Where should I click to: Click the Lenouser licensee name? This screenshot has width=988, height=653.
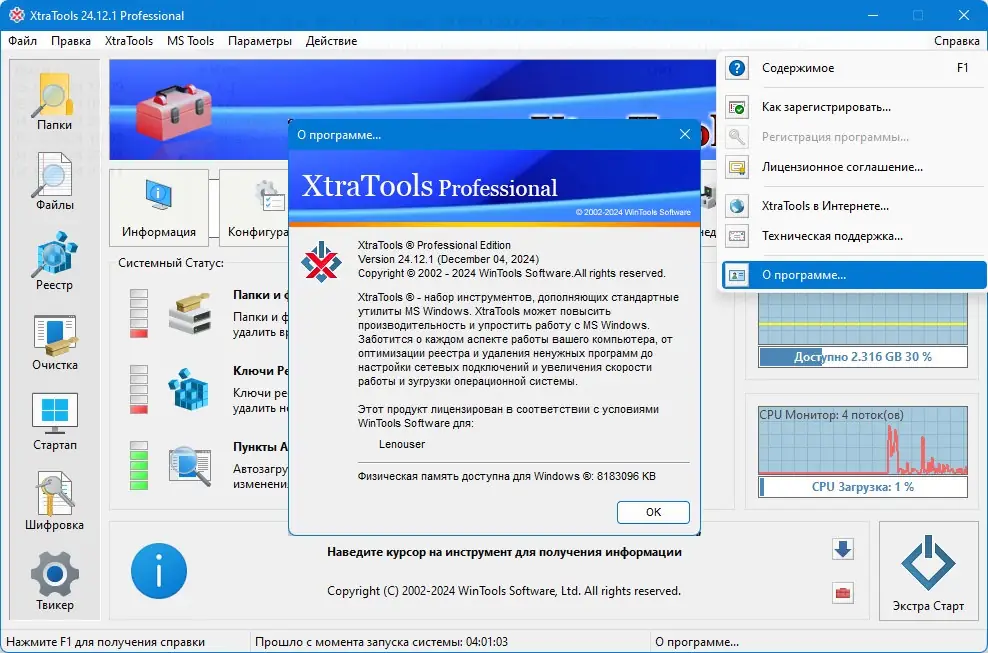(x=402, y=444)
